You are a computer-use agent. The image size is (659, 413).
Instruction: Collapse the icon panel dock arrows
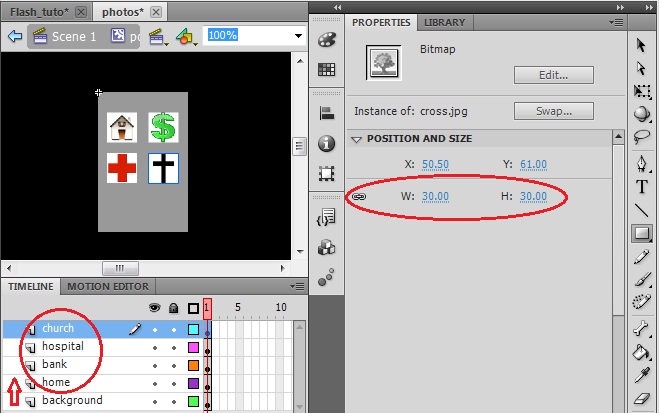click(337, 7)
